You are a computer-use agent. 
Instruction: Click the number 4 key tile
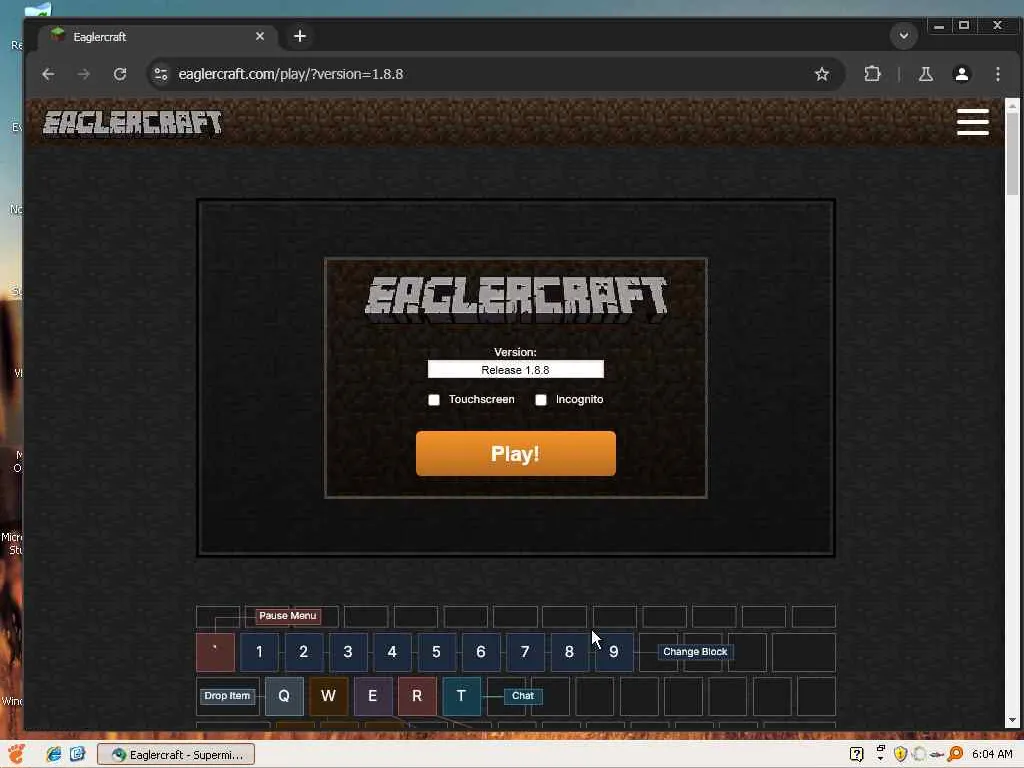[392, 652]
